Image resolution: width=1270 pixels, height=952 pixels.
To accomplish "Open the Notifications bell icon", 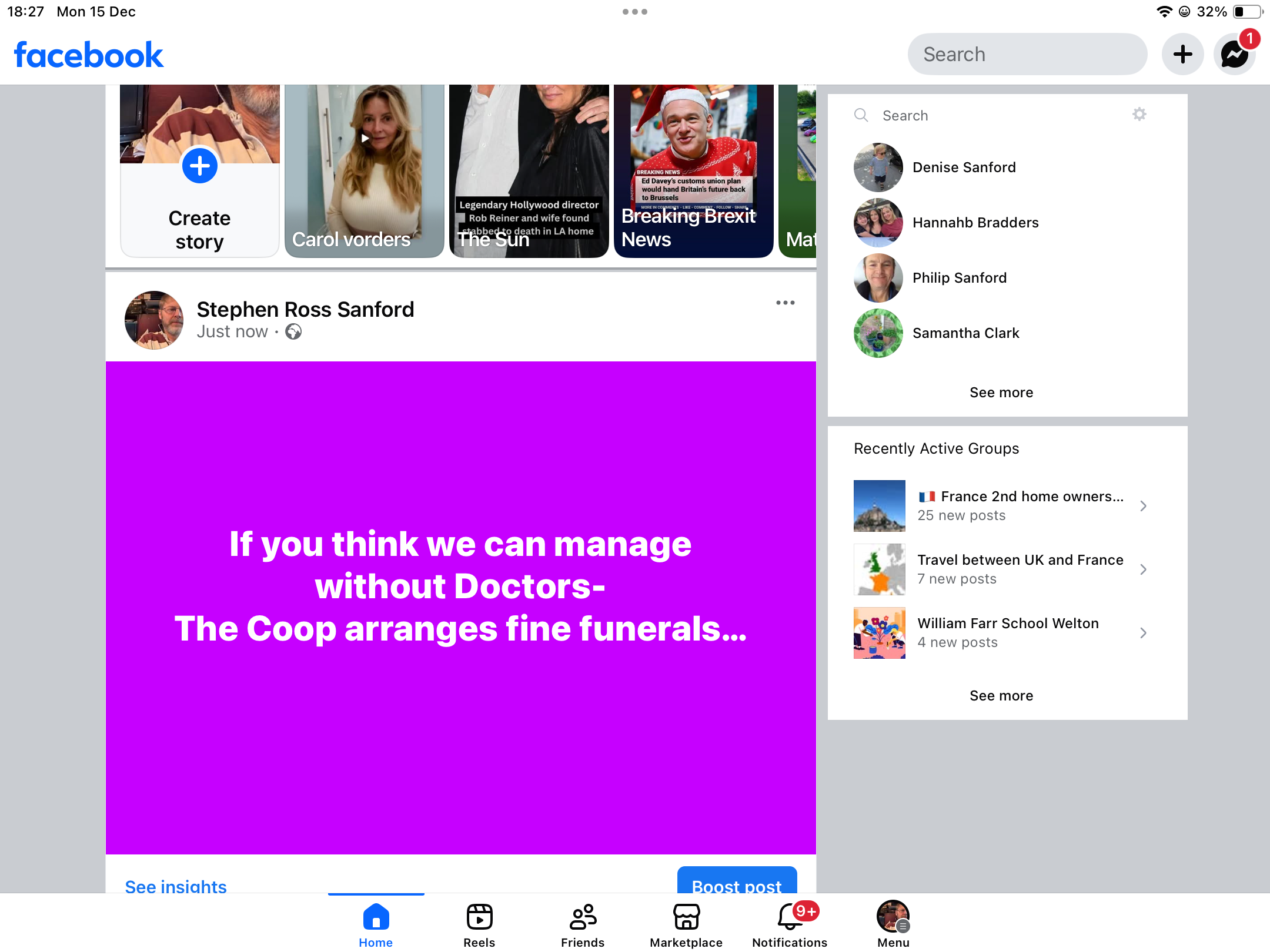I will point(790,917).
